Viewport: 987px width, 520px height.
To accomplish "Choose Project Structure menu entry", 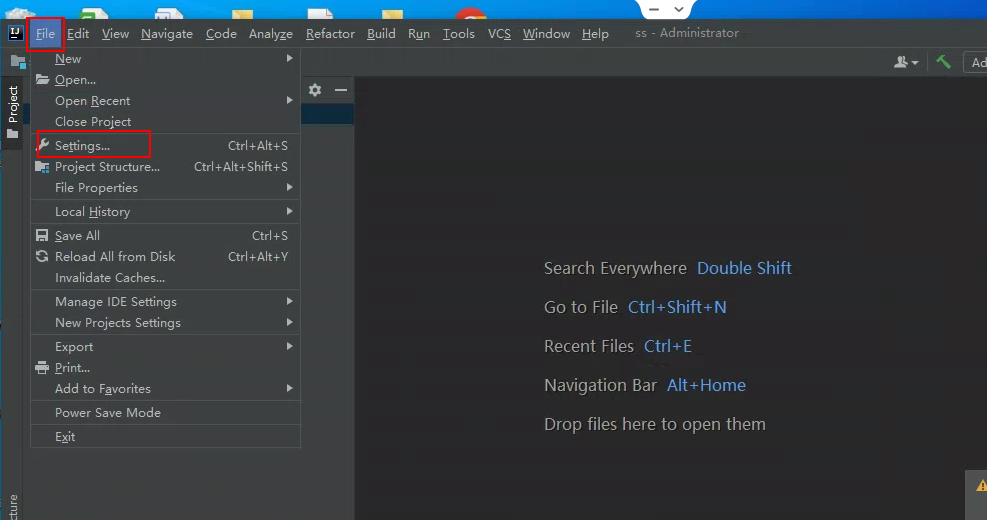I will [x=107, y=167].
